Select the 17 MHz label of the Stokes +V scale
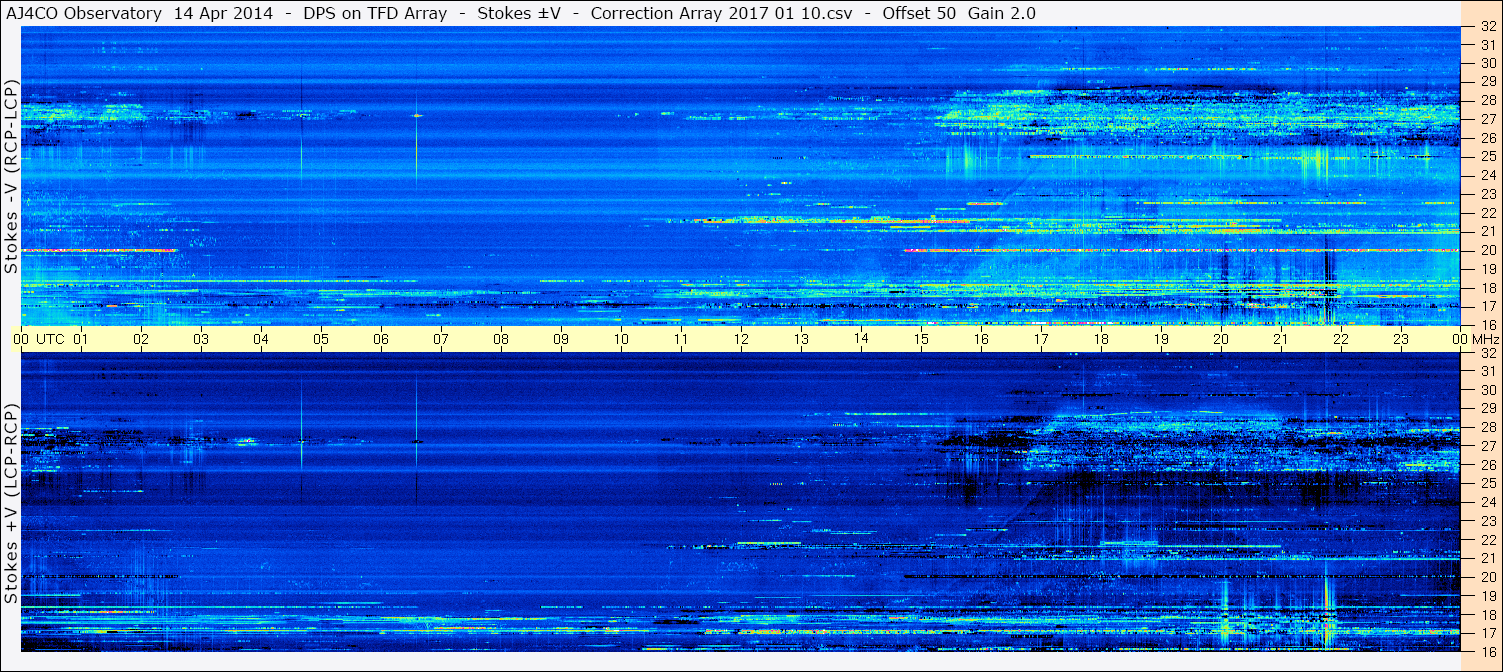This screenshot has width=1503, height=672. [x=1488, y=633]
